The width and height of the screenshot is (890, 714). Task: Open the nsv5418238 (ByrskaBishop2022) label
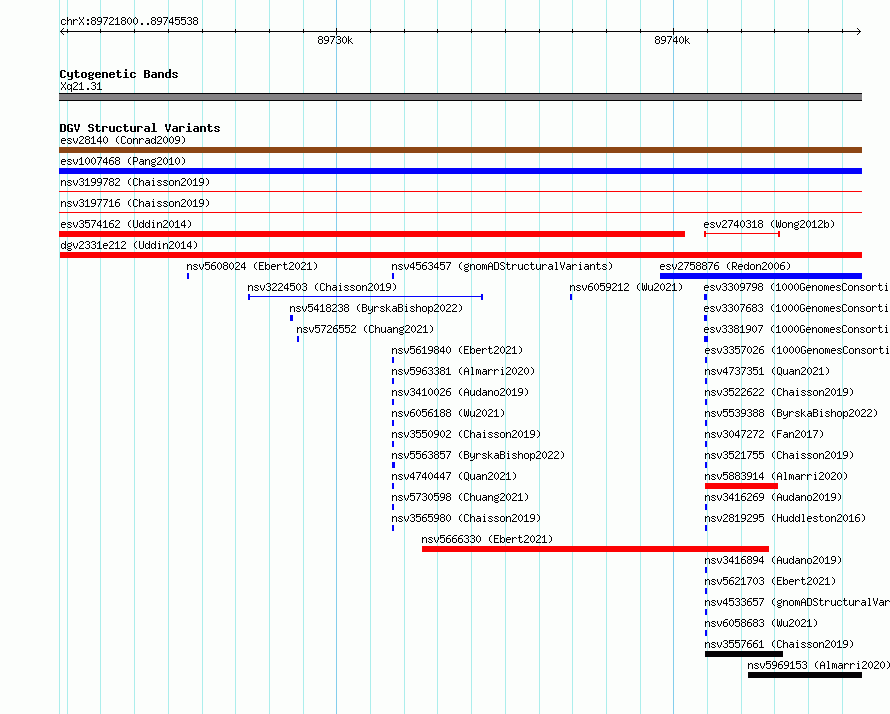click(x=376, y=308)
